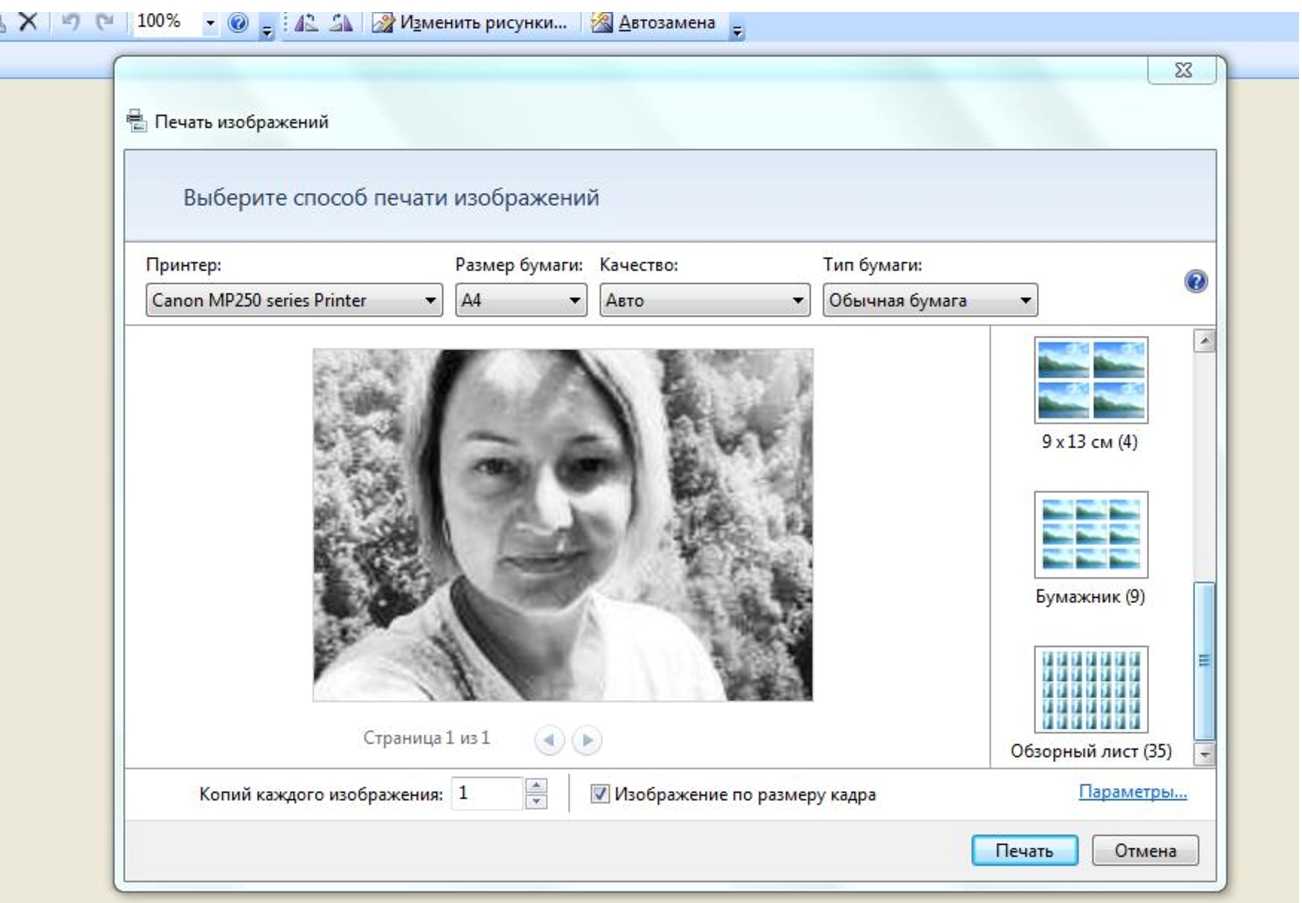The width and height of the screenshot is (1302, 903).
Task: Increase copies with up spinner arrow
Action: [538, 786]
